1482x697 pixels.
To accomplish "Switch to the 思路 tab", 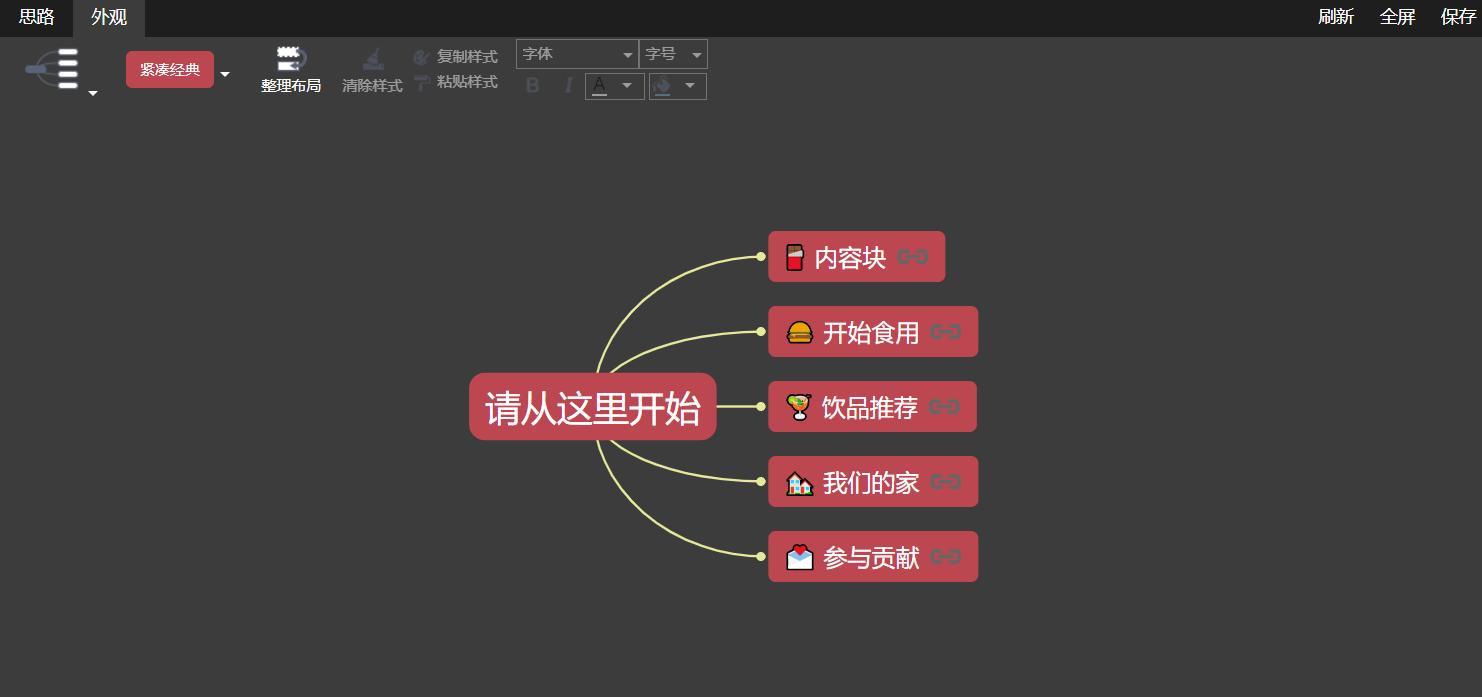I will click(36, 17).
